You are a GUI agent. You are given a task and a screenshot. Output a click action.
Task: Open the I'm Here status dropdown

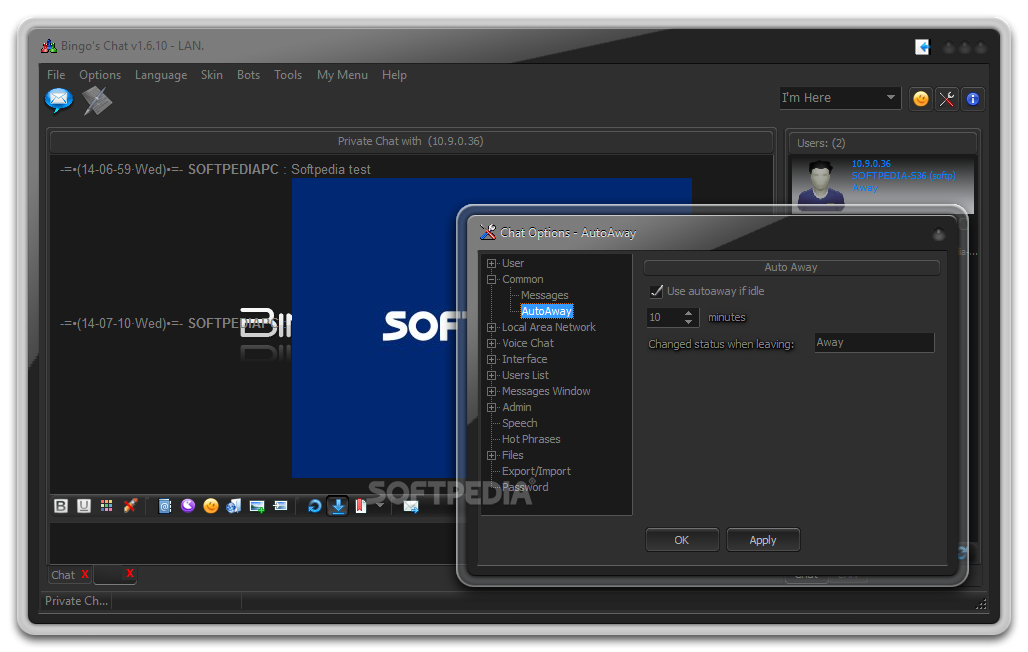tap(840, 98)
